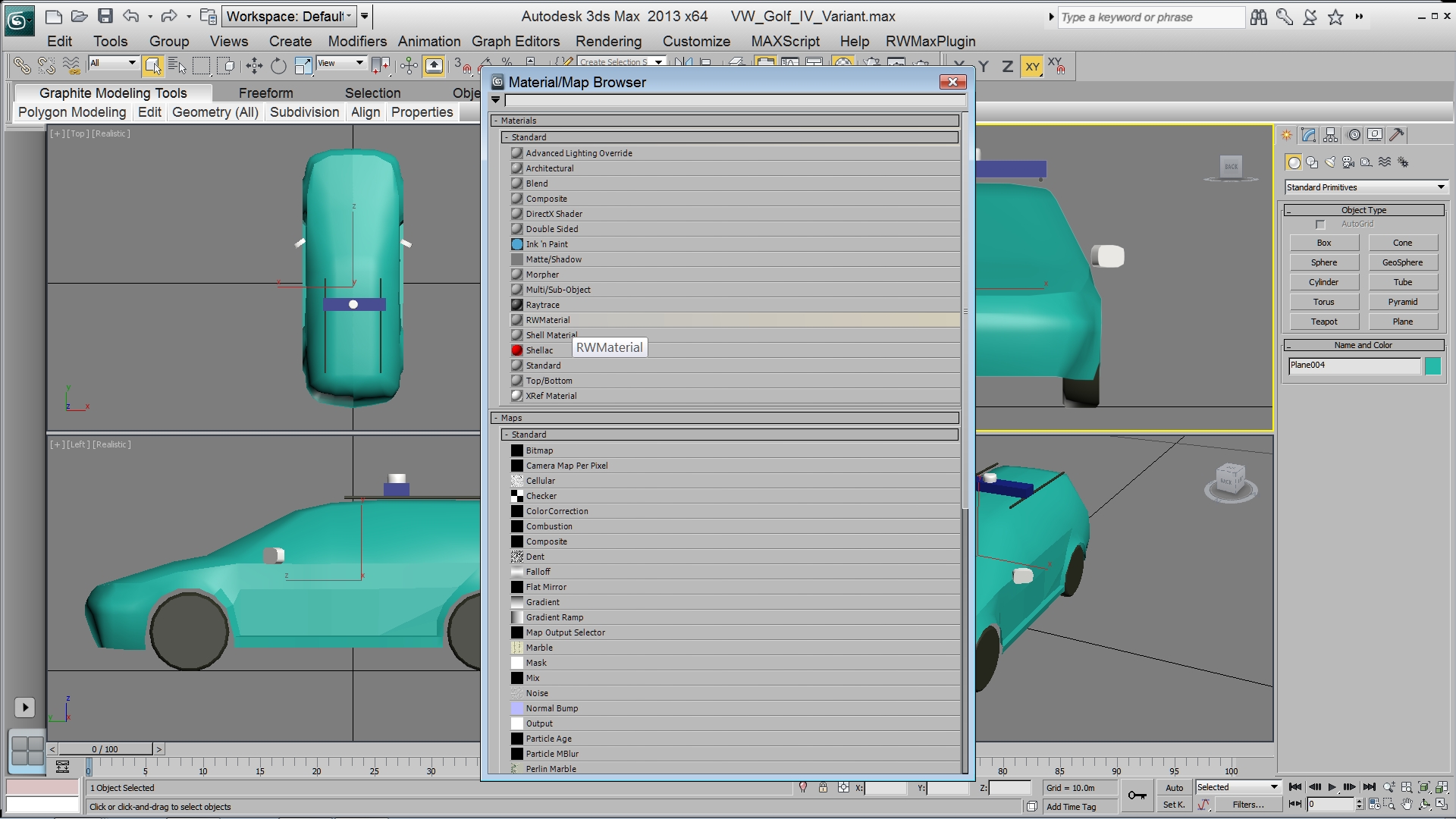Activate the Select and Link tool
Viewport: 1456px width, 819px height.
click(x=22, y=67)
